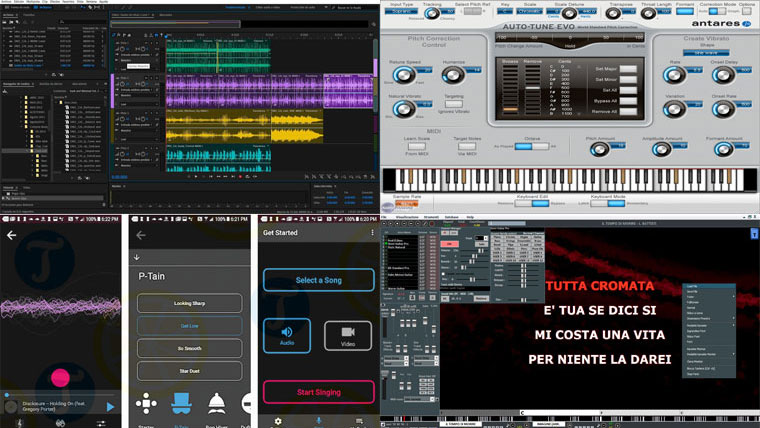Switch to Audio mode with the speaker icon

[x=287, y=335]
